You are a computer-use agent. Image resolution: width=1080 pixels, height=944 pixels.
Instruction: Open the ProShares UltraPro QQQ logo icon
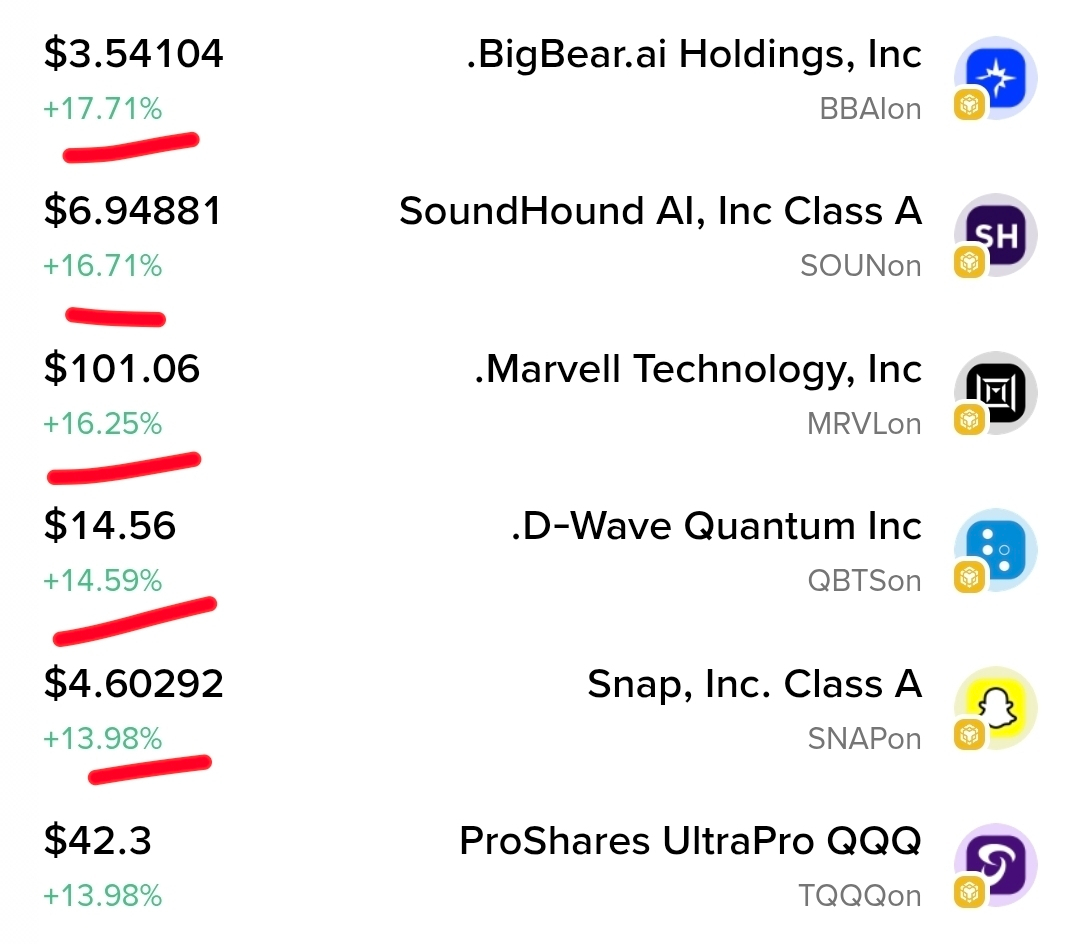(995, 865)
